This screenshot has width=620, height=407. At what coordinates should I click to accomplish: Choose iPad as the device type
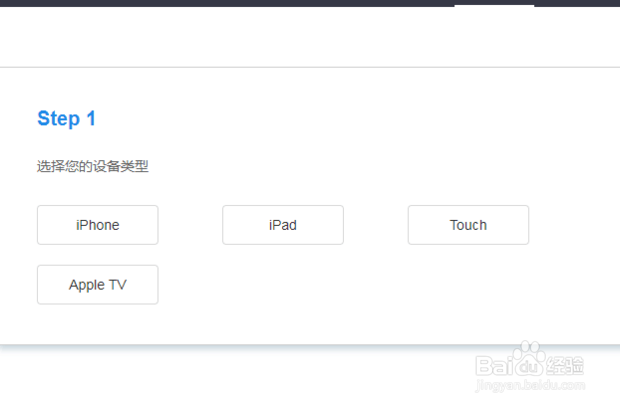click(x=283, y=225)
